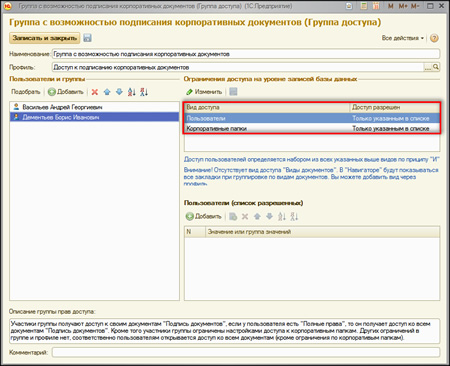Image resolution: width=450 pixels, height=366 pixels.
Task: Select the Корпоративные папки access type row
Action: (312, 128)
